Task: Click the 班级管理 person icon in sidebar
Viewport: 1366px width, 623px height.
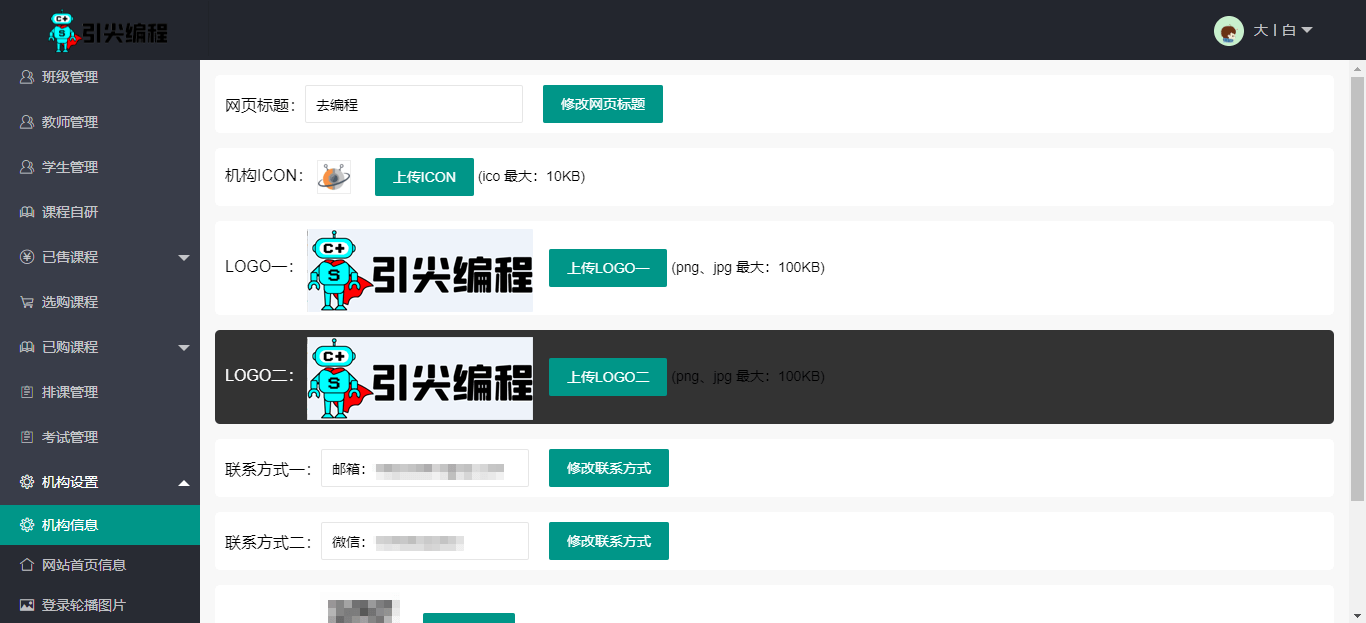Action: tap(27, 77)
